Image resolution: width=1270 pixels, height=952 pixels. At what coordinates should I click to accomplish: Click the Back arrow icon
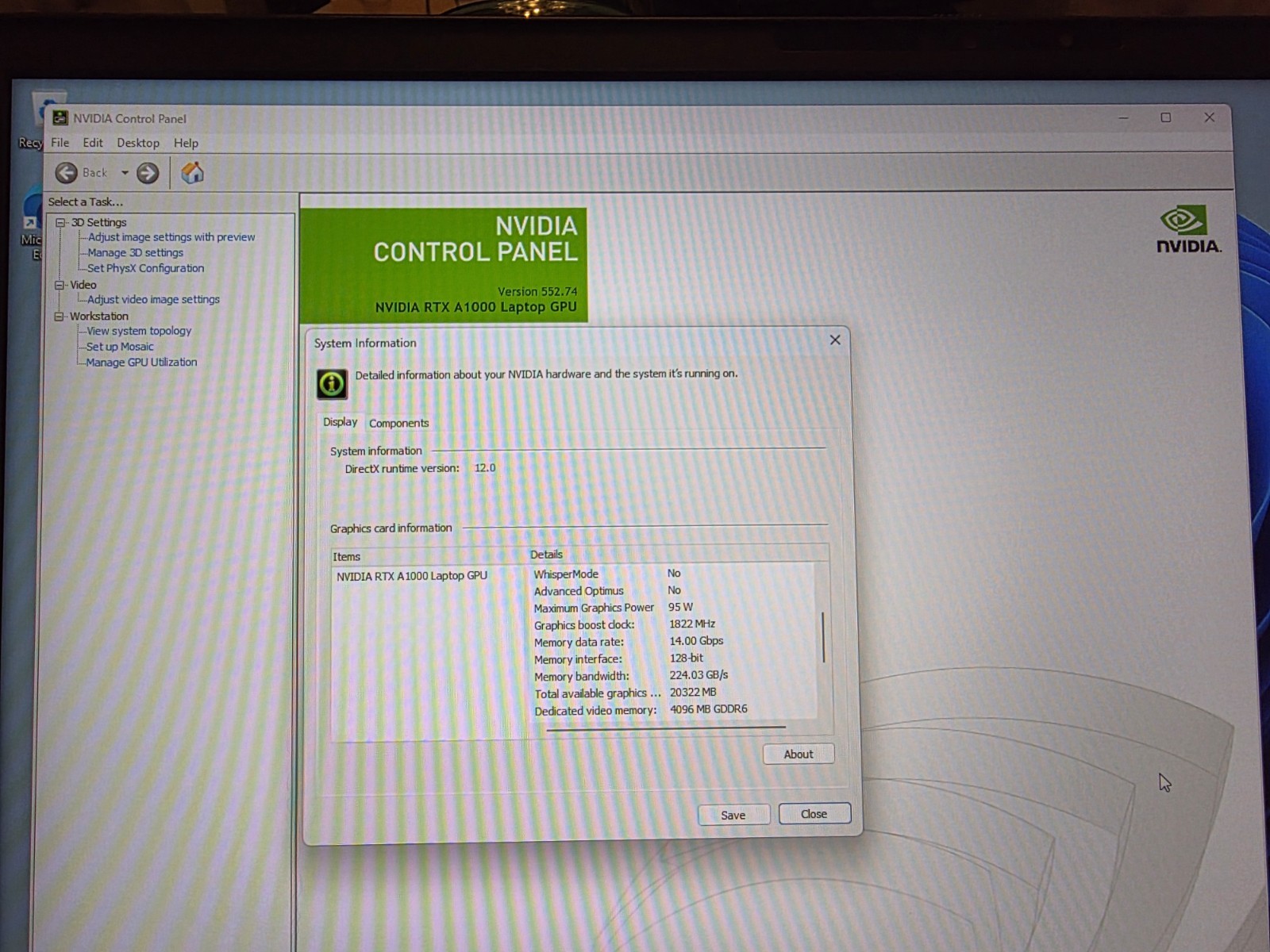click(67, 172)
